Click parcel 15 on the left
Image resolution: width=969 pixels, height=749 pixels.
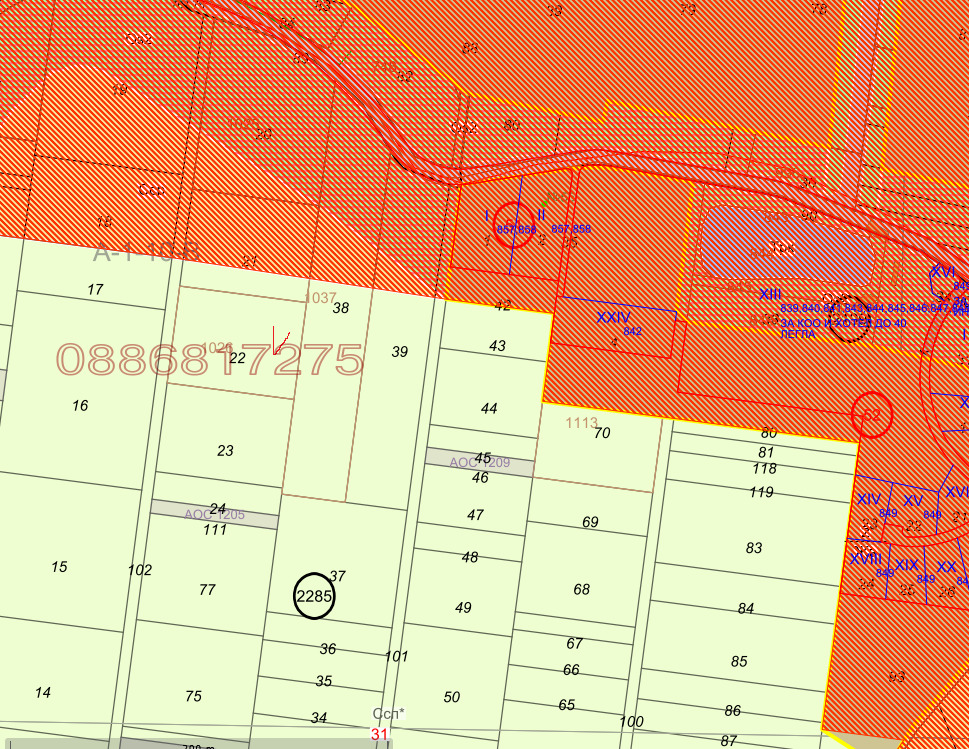point(59,567)
